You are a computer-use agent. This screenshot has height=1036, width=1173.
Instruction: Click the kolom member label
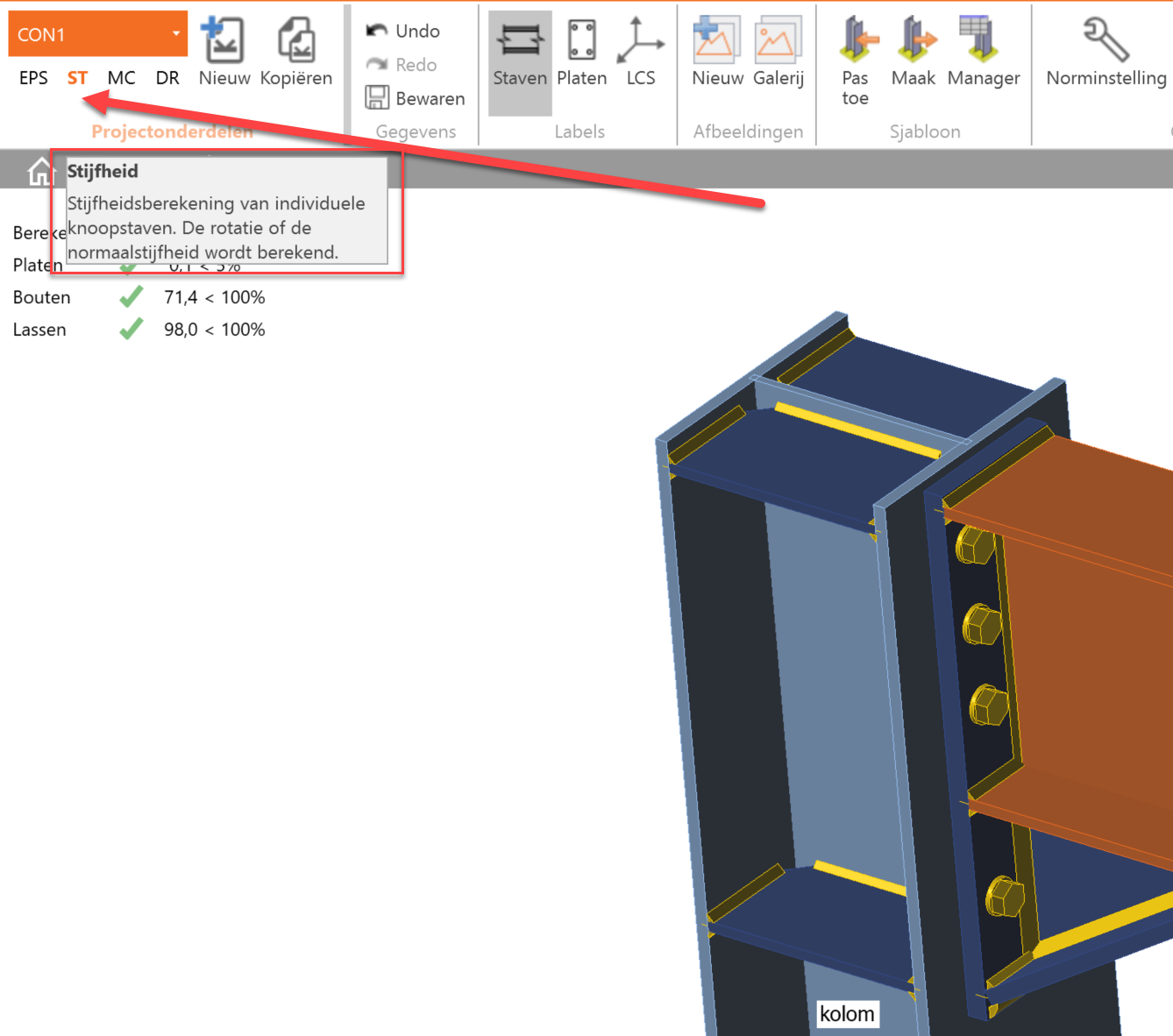point(847,1014)
